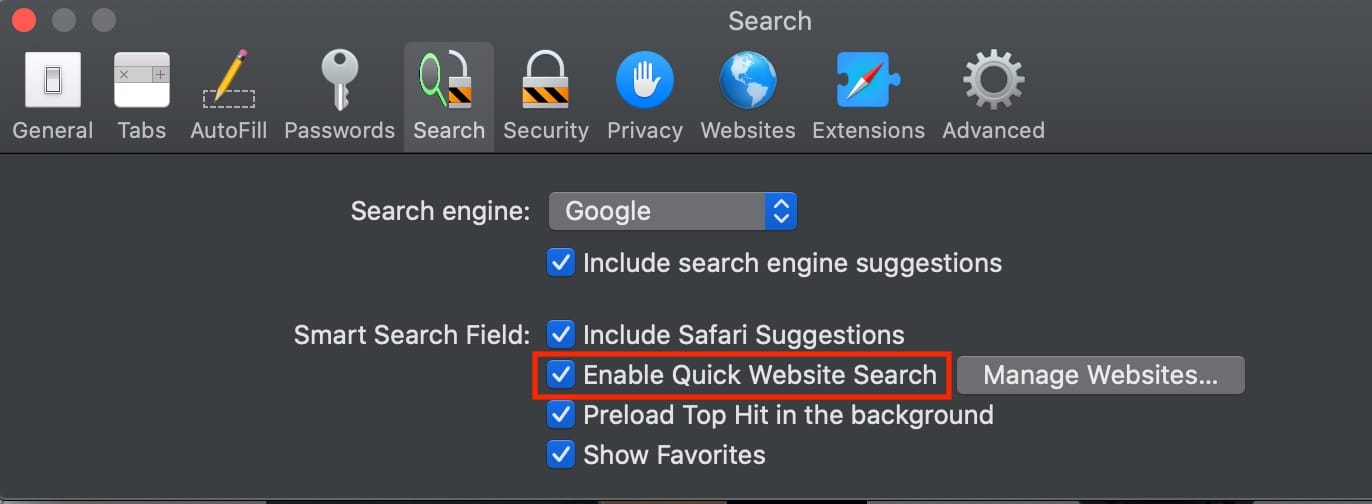Click the Search tab label
Screen dimensions: 1372x504
tap(449, 131)
